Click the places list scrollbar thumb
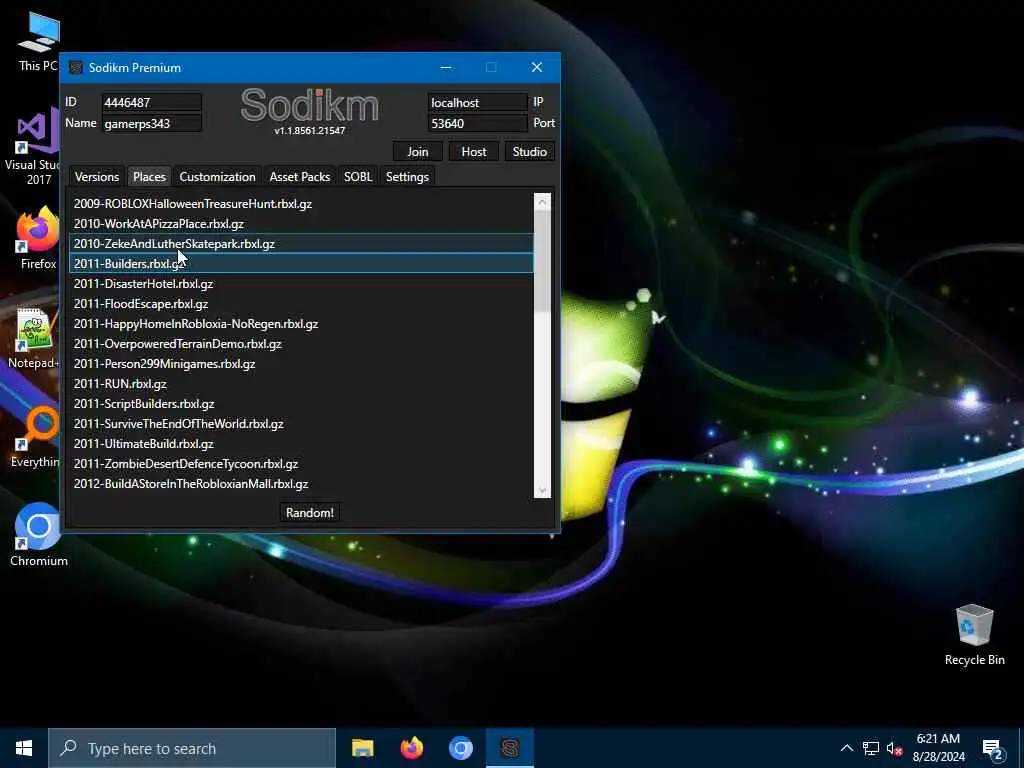Viewport: 1024px width, 768px height. coord(542,261)
